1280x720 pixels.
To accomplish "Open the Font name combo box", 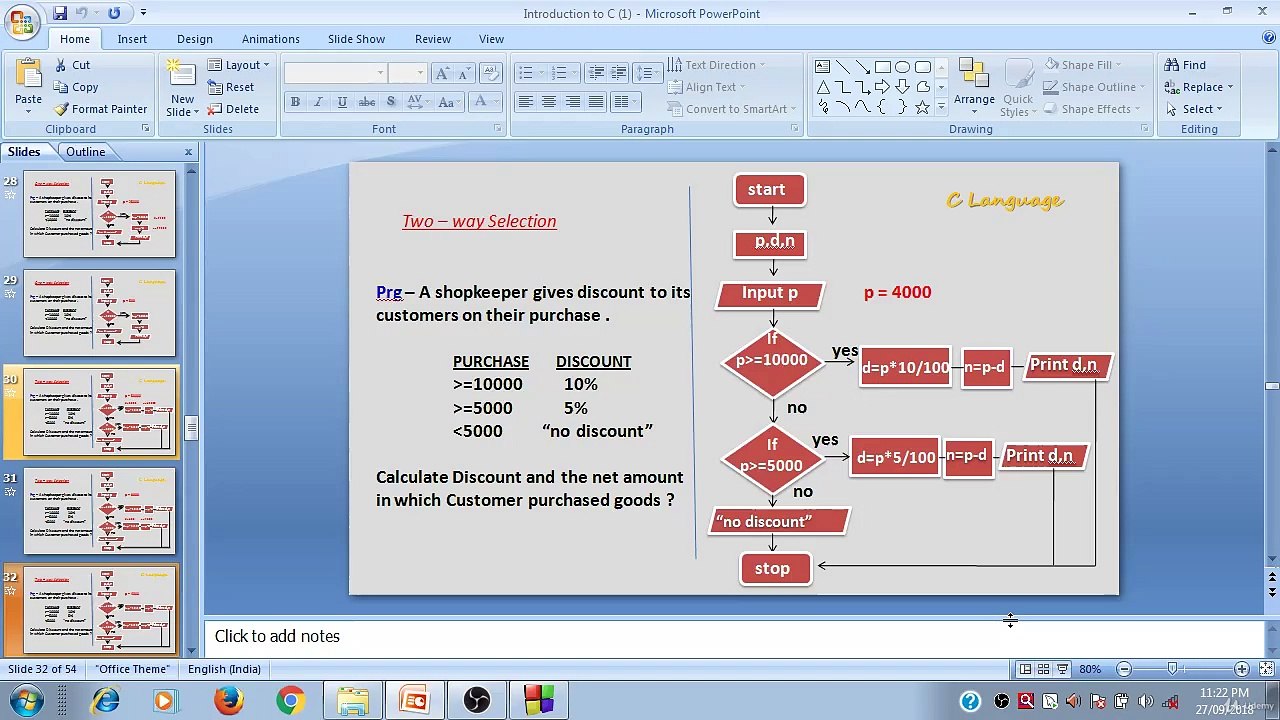I will click(x=335, y=73).
